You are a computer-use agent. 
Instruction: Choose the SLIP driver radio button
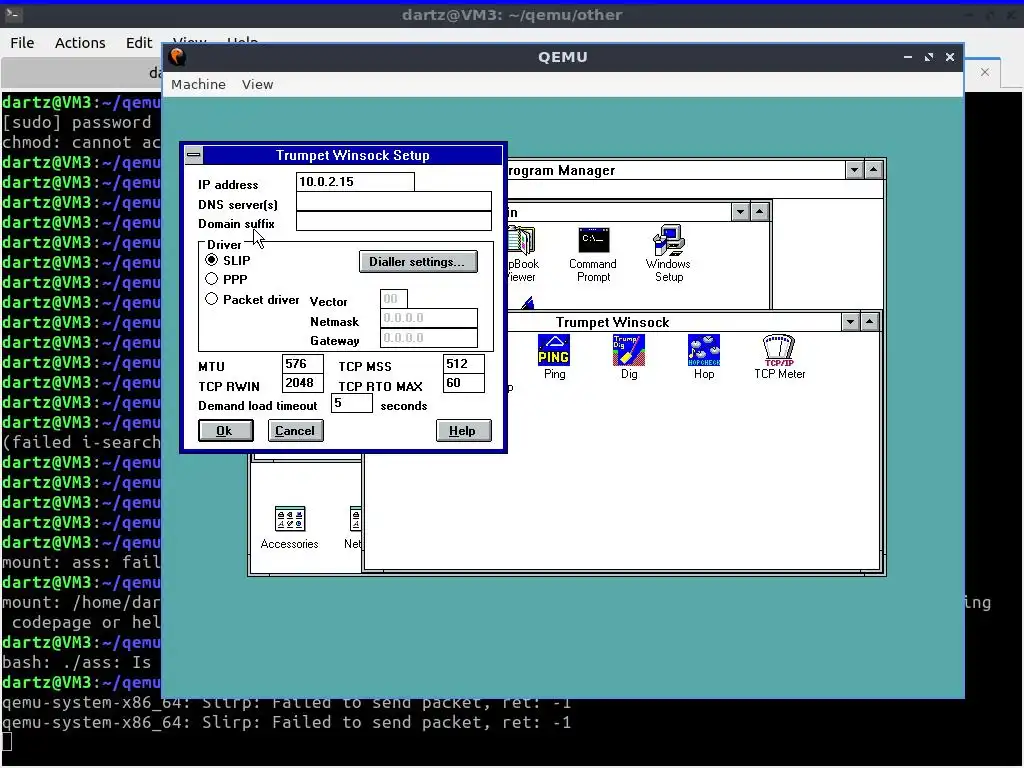tap(212, 260)
